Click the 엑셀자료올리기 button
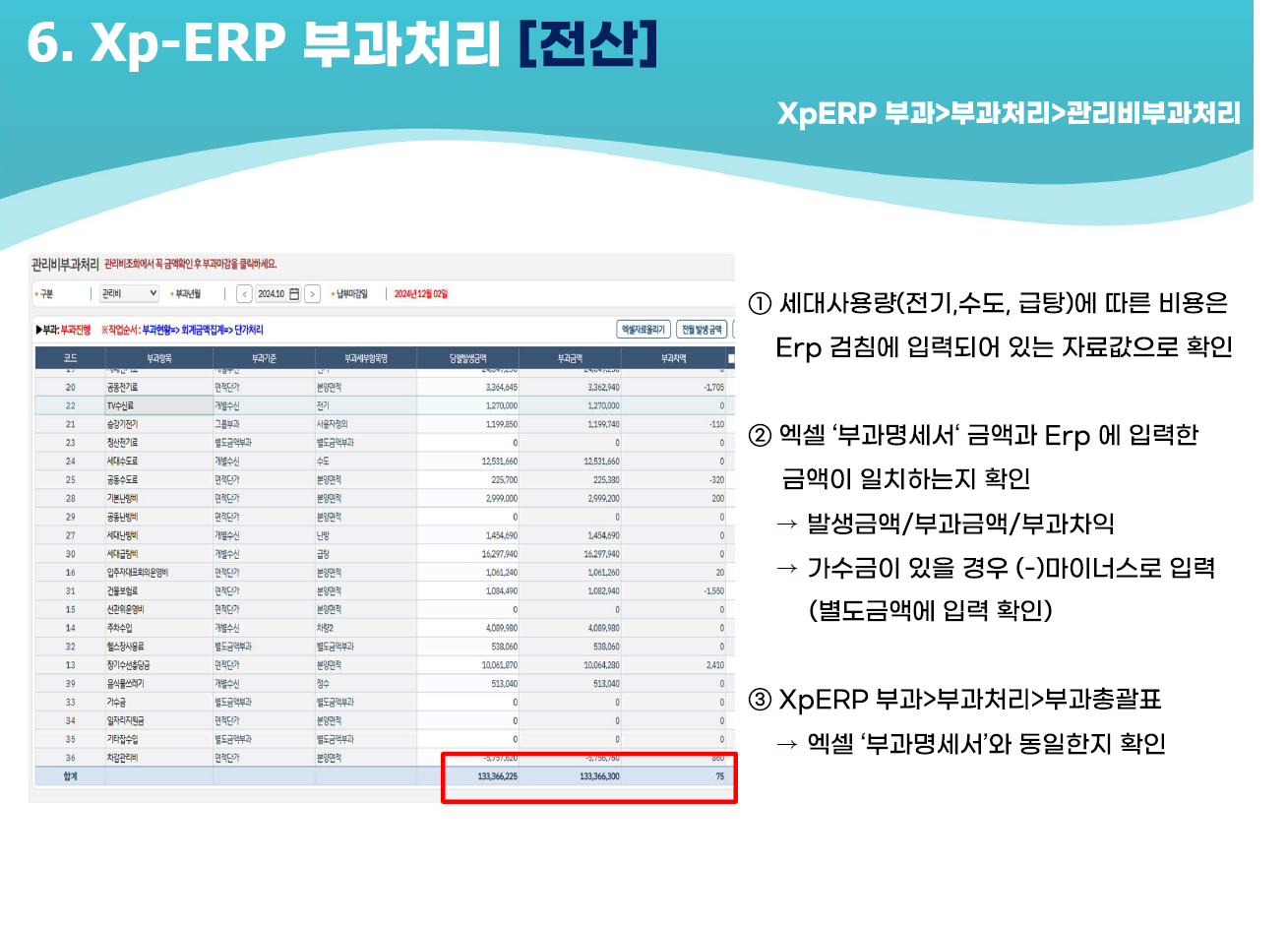1288x926 pixels. click(644, 330)
